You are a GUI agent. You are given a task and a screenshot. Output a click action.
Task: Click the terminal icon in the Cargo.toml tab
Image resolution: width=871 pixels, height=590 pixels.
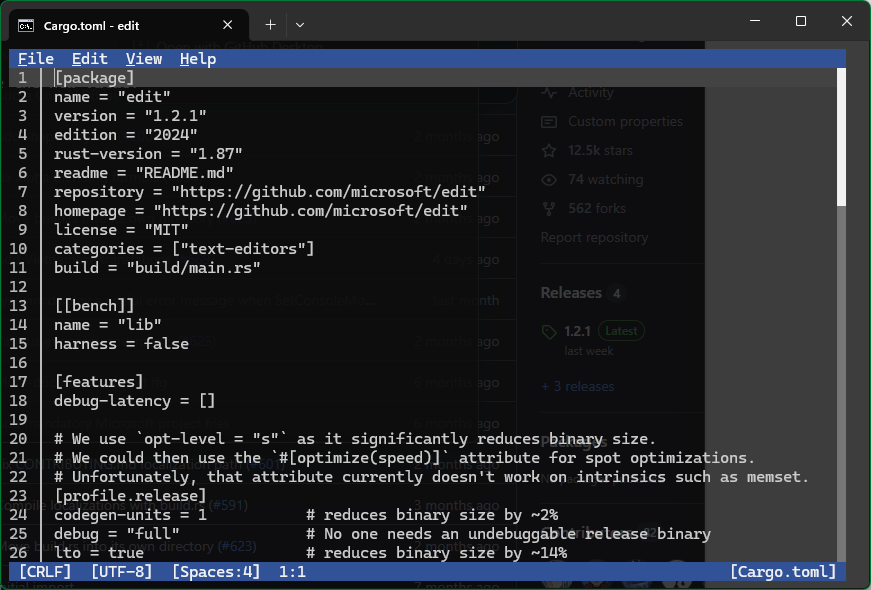tap(27, 25)
